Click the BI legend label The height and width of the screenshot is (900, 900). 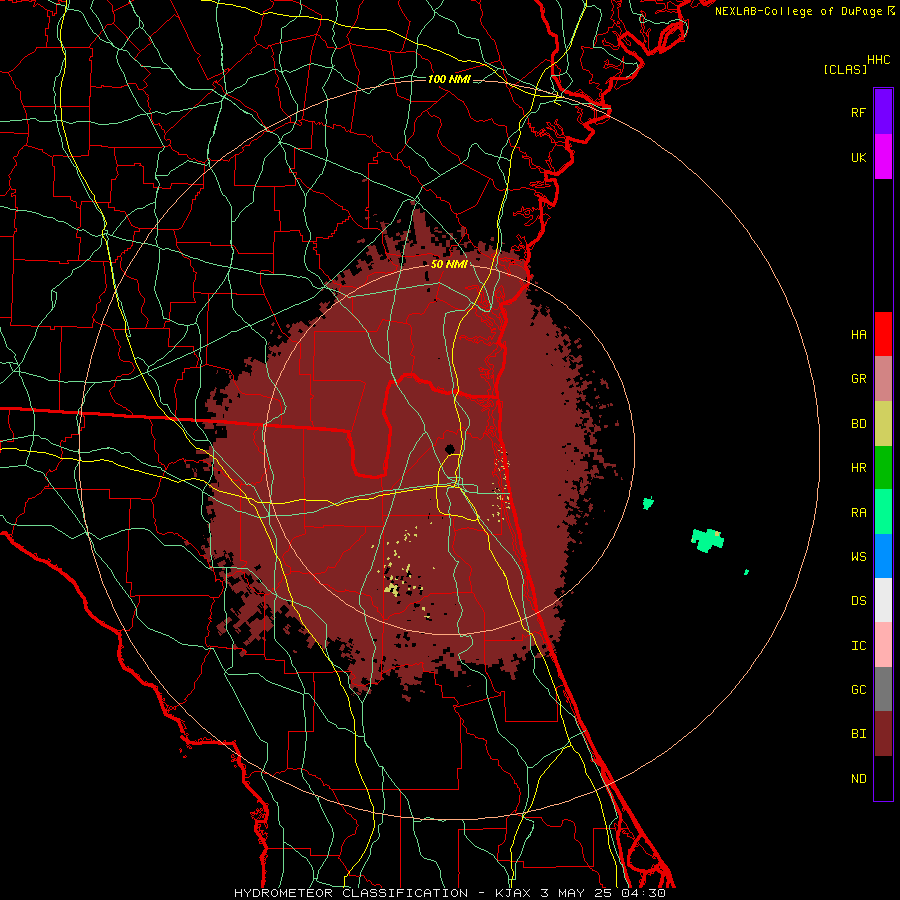pyautogui.click(x=858, y=734)
